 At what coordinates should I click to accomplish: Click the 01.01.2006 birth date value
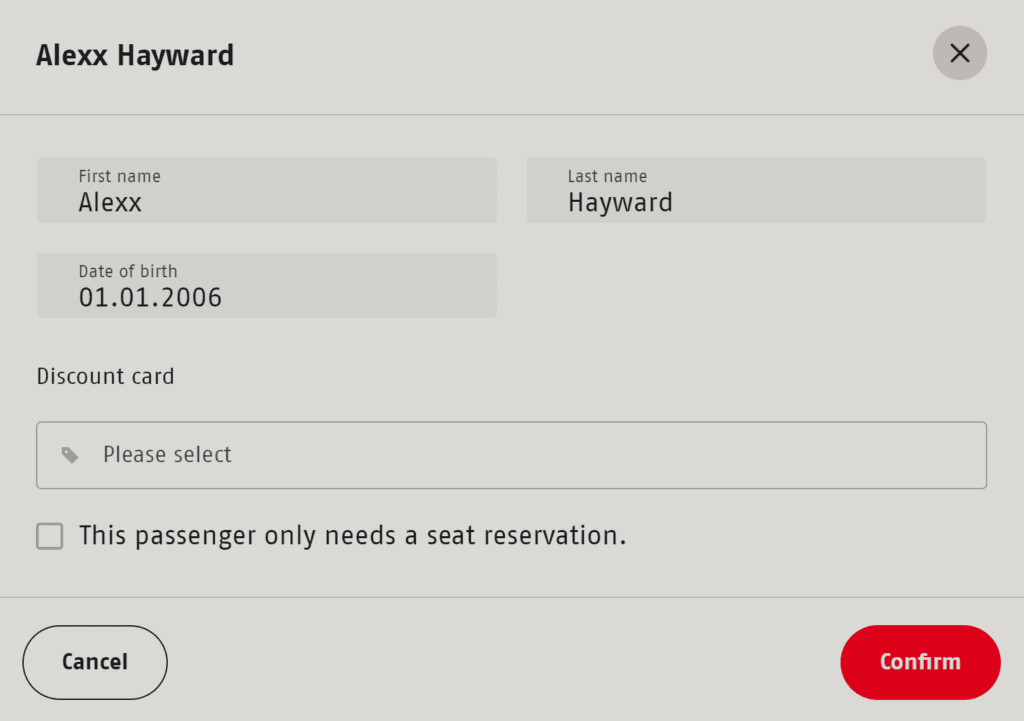coord(150,298)
